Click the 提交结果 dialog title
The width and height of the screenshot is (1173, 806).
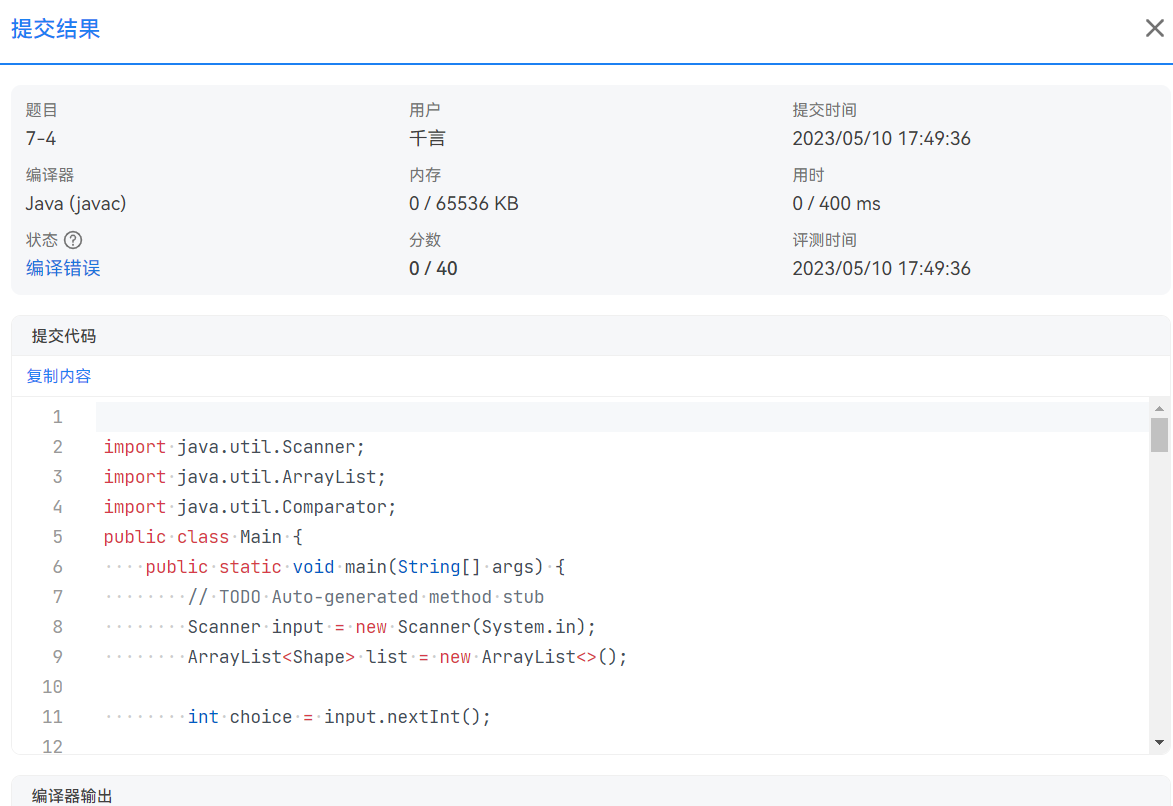tap(56, 28)
